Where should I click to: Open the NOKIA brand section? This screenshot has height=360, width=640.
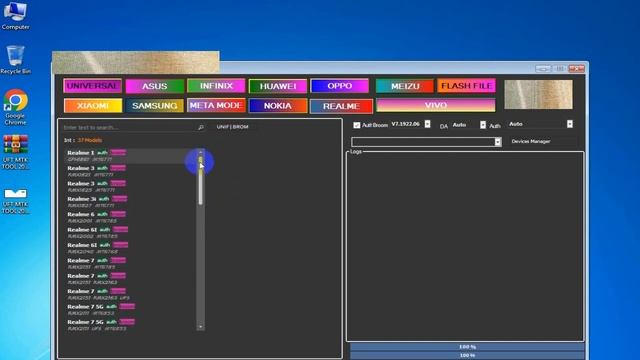tap(278, 106)
